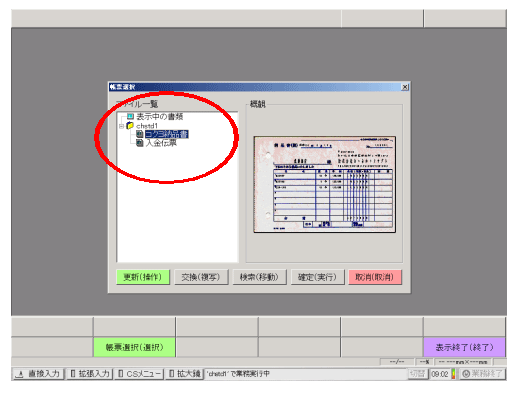This screenshot has width=516, height=396.
Task: Confirm with 確定(実行) button
Action: (x=317, y=277)
